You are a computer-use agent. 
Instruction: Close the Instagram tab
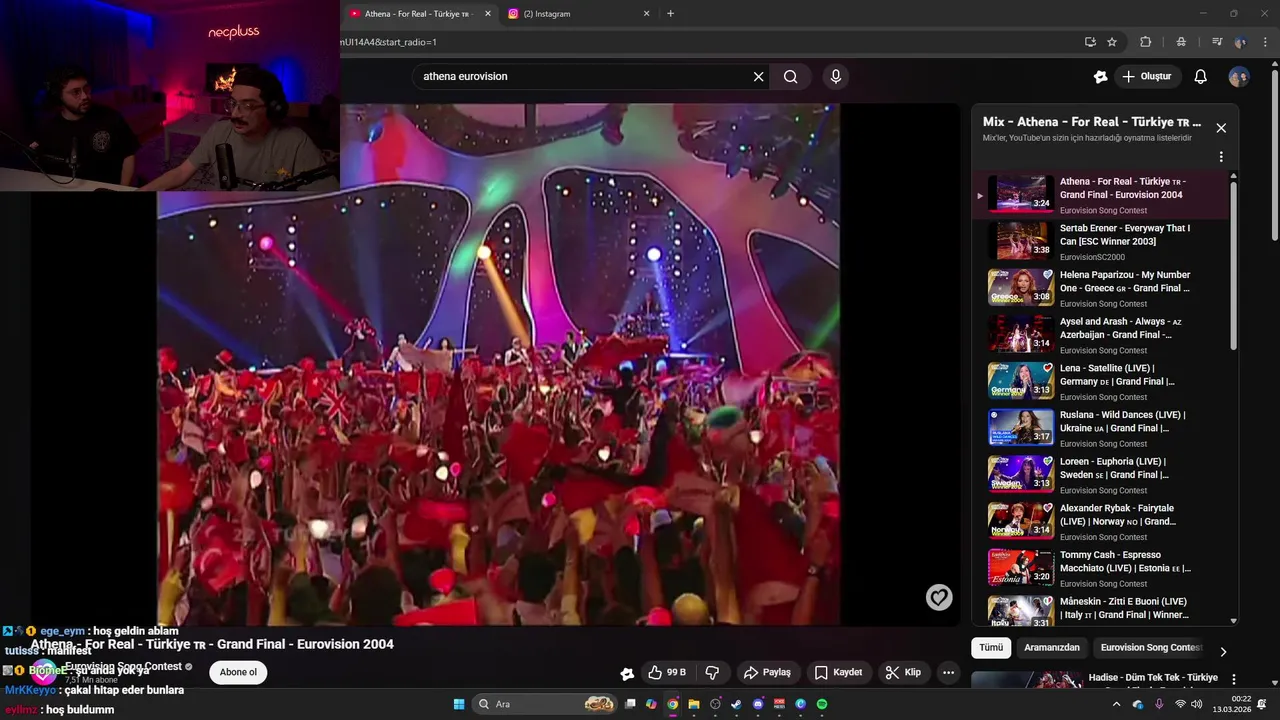click(646, 14)
